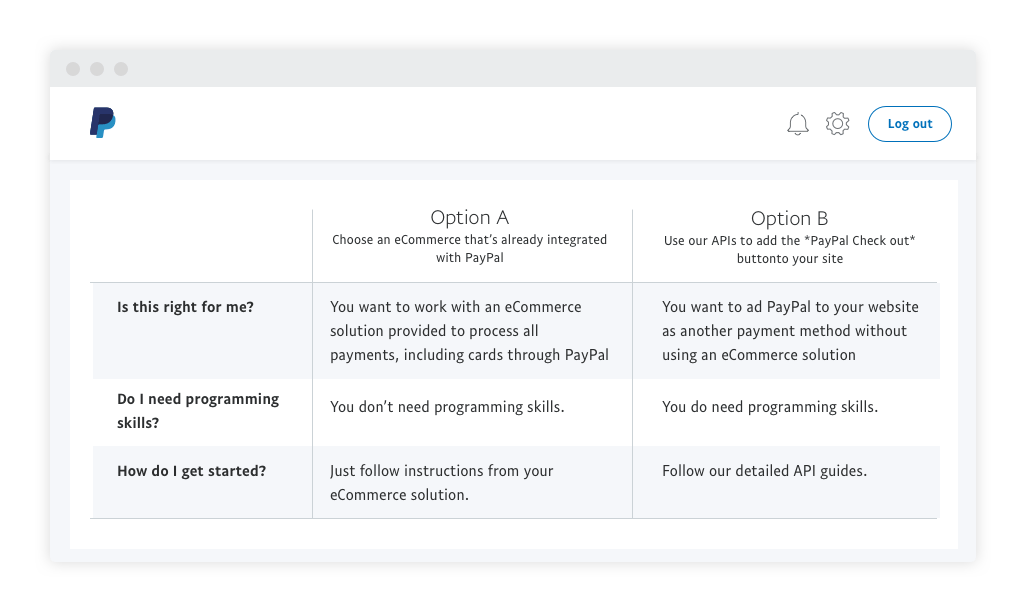Select the Option B column heading

pyautogui.click(x=789, y=218)
